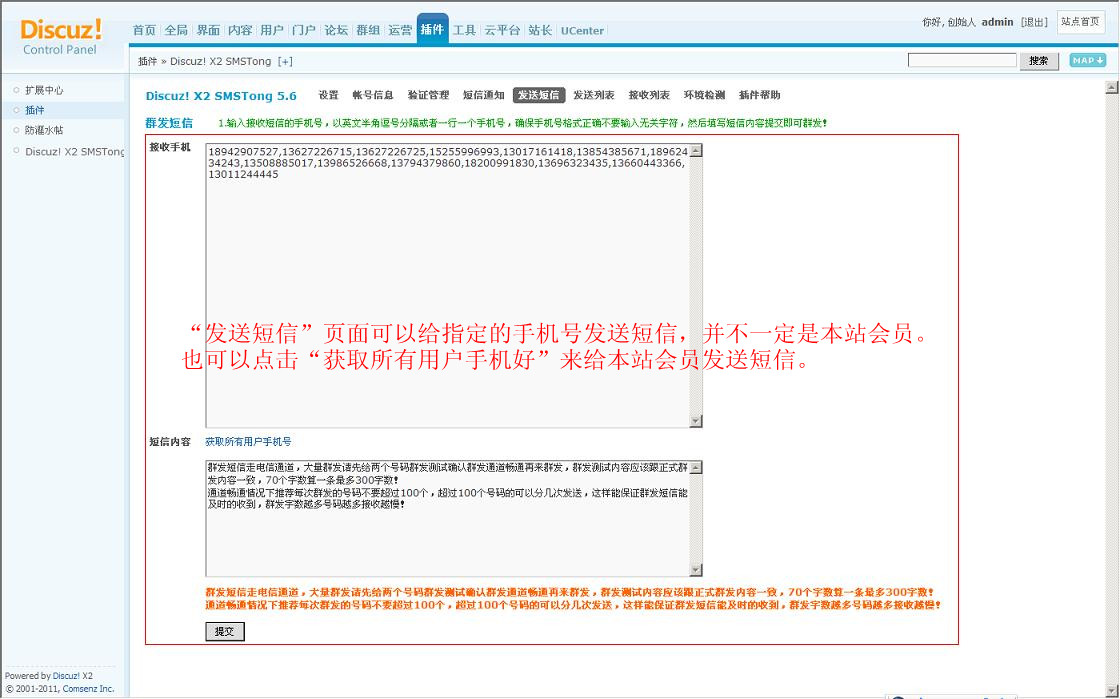Switch to the 设置 tab
This screenshot has width=1120, height=699.
(329, 95)
